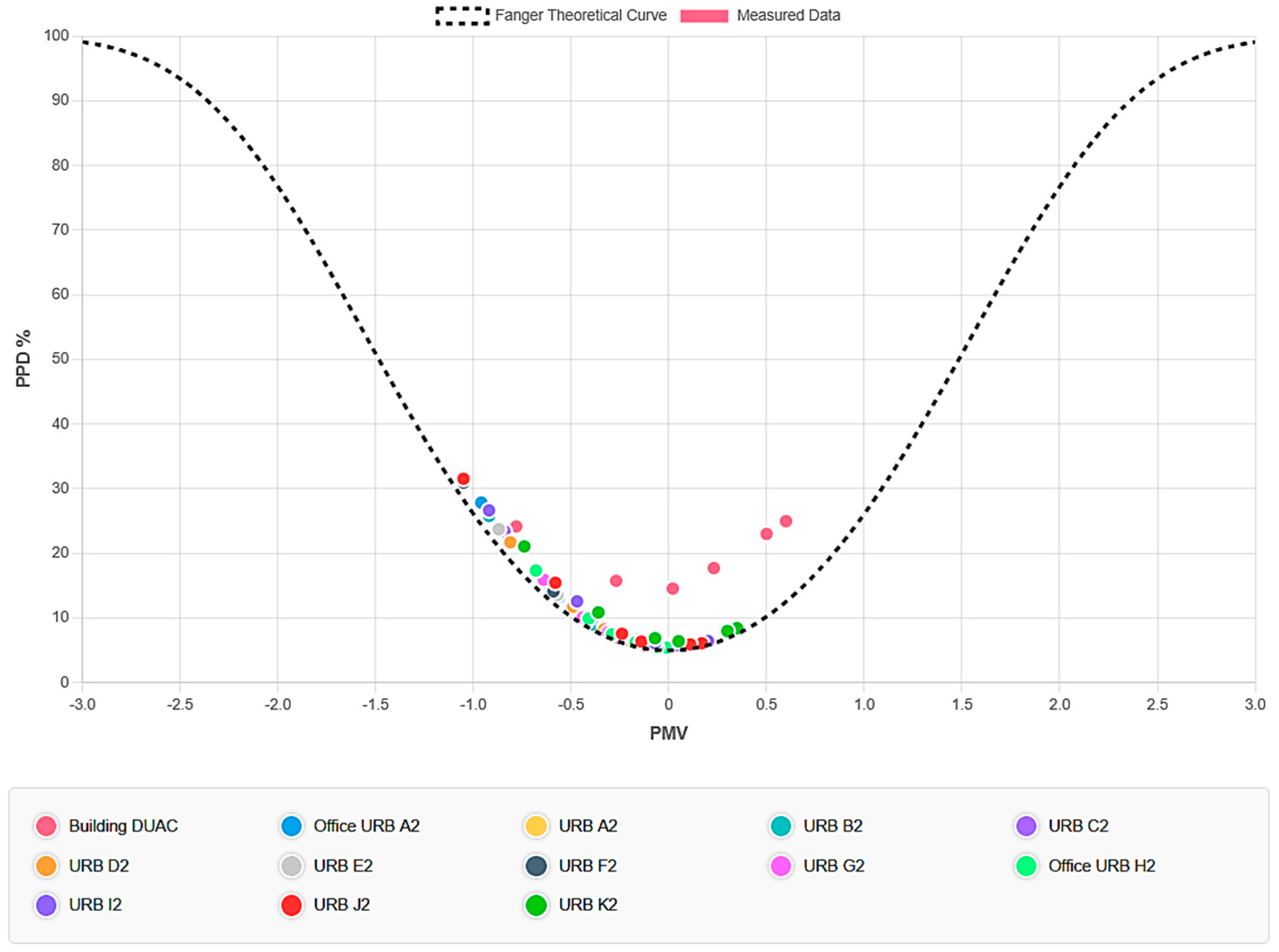Click the highest Building DUAC data point
This screenshot has width=1279, height=952.
pyautogui.click(x=786, y=521)
